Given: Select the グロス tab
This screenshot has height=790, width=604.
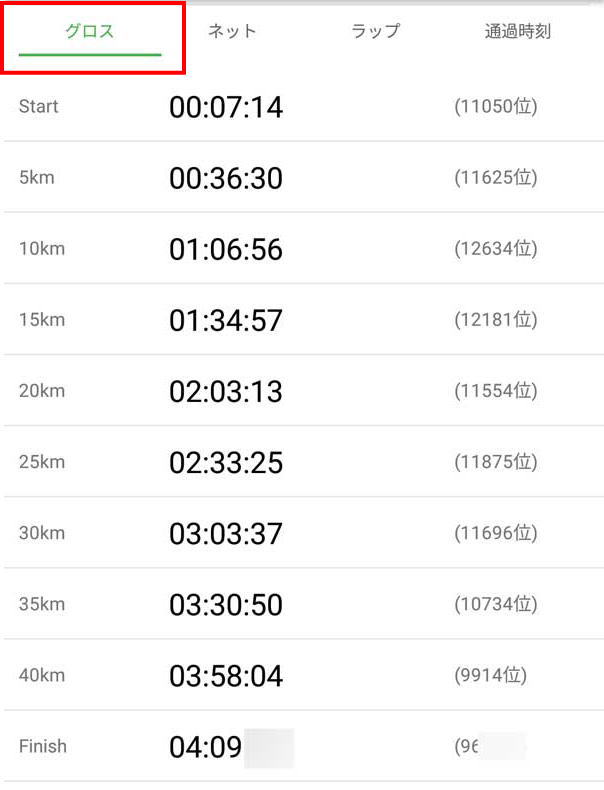Looking at the screenshot, I should tap(90, 31).
